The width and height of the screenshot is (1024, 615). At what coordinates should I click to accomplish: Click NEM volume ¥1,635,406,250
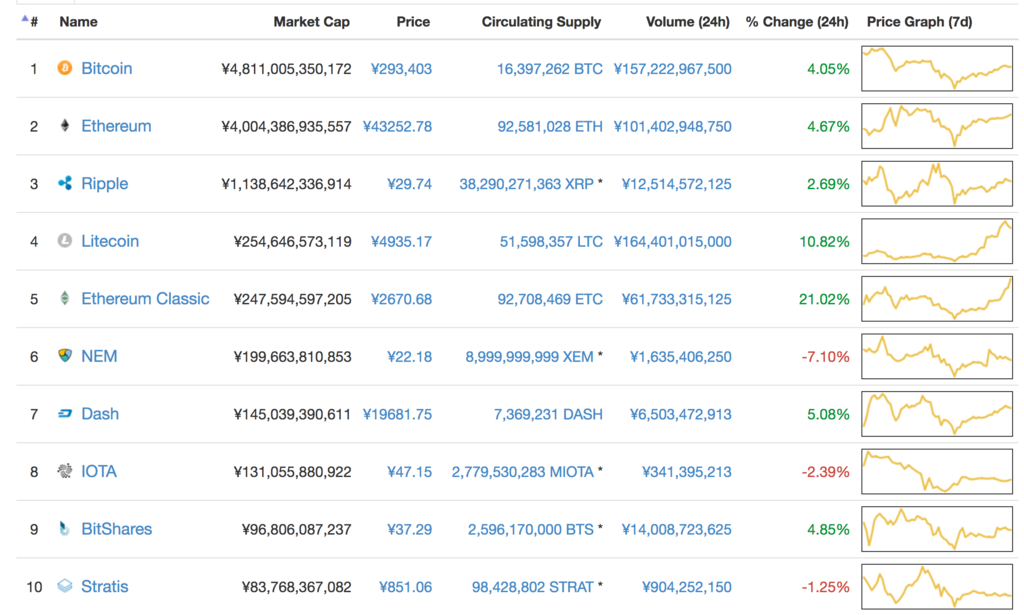680,356
